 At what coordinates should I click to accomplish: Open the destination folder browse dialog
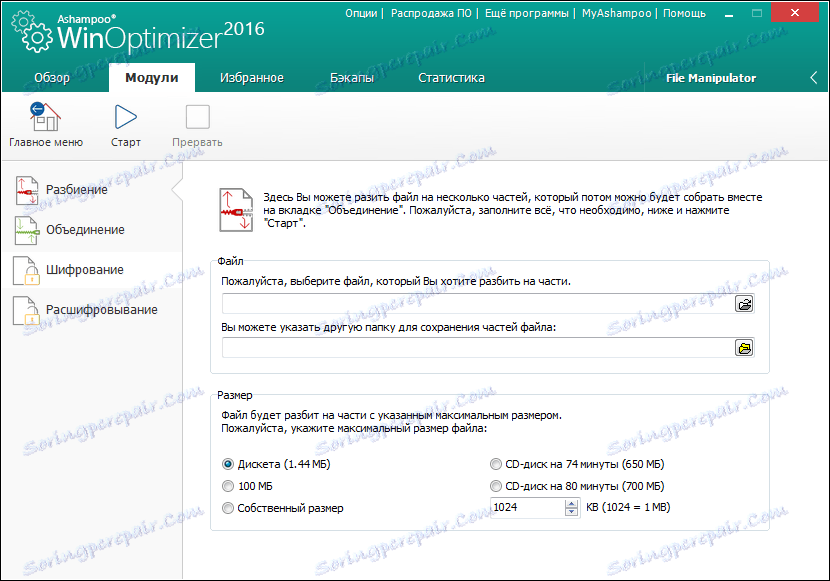point(743,349)
